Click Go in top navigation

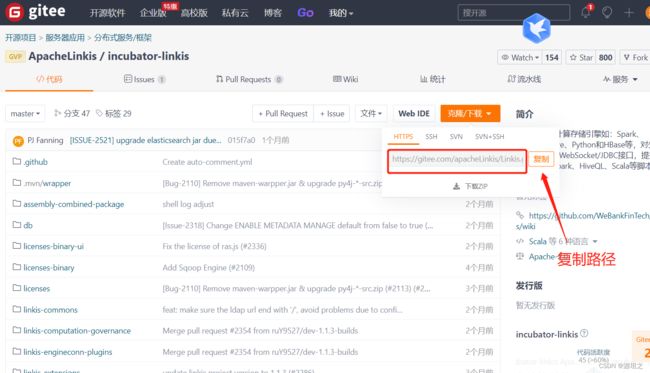(305, 13)
